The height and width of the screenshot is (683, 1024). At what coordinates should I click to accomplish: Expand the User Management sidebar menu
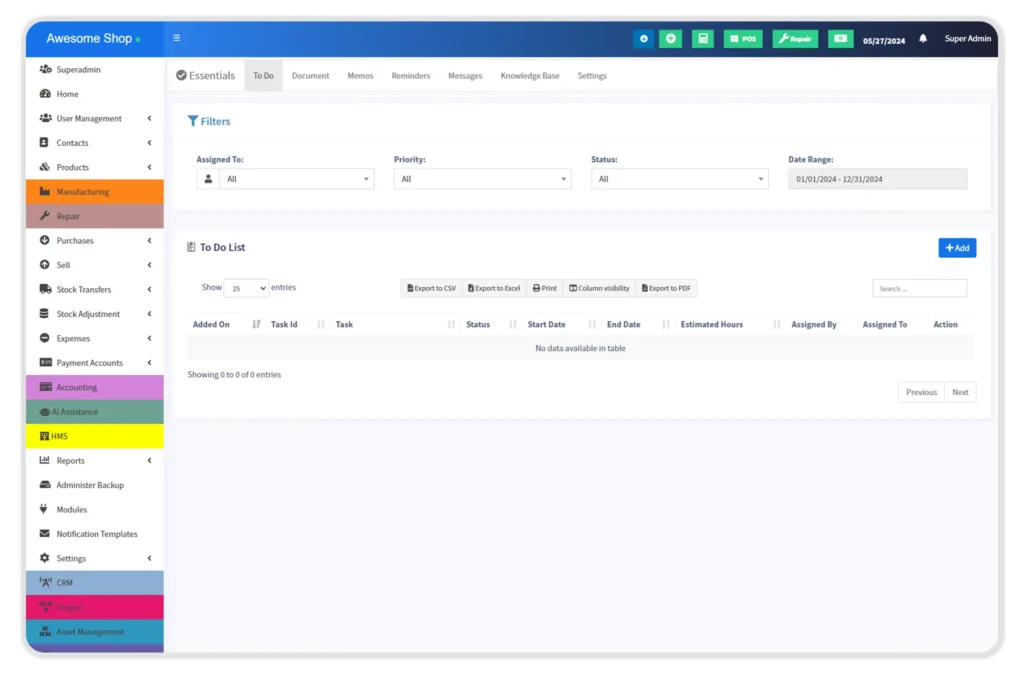click(89, 119)
